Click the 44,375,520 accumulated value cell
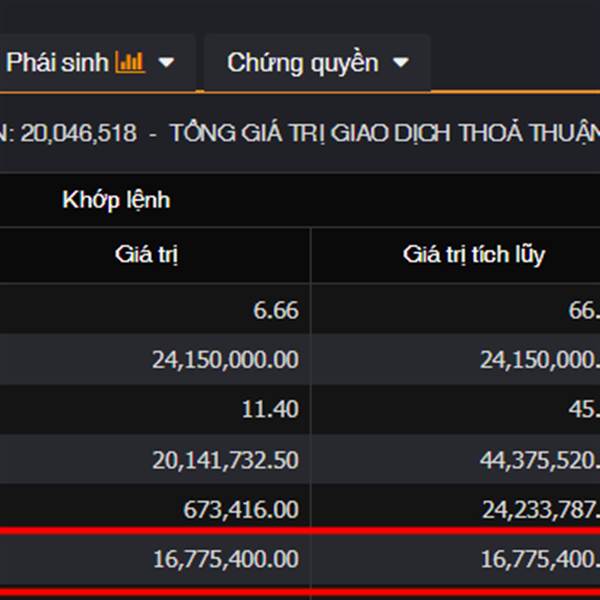This screenshot has width=600, height=600. [x=540, y=460]
